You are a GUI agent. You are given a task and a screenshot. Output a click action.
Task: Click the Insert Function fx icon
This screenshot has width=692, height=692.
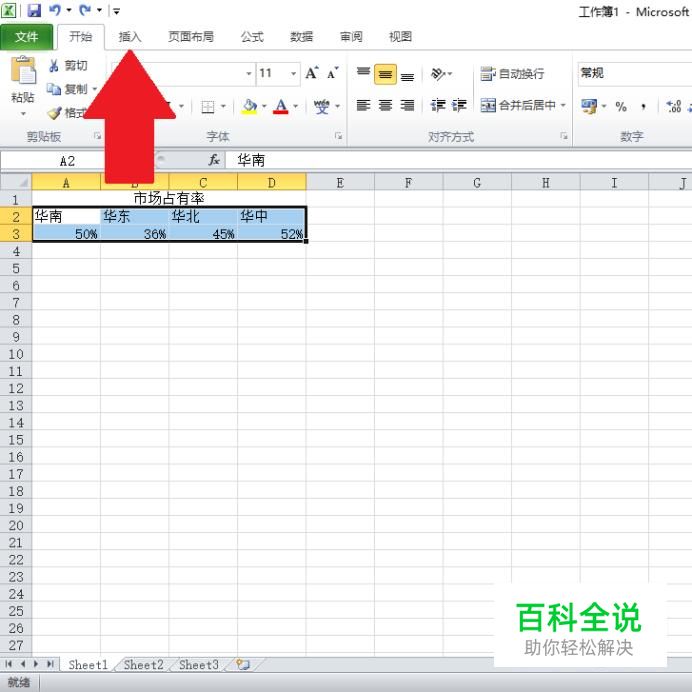click(x=214, y=160)
